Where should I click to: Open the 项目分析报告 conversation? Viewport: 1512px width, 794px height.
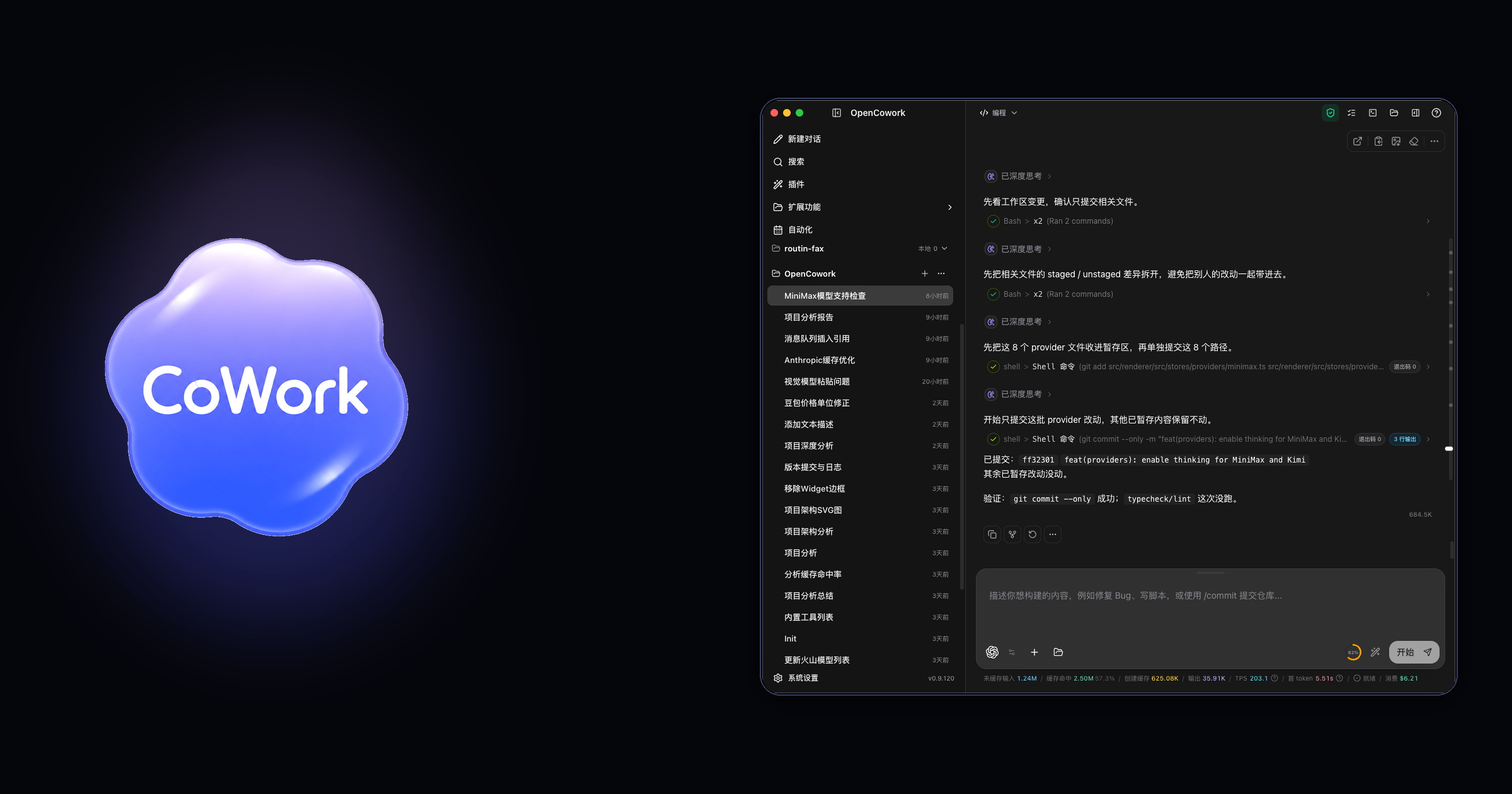[861, 318]
